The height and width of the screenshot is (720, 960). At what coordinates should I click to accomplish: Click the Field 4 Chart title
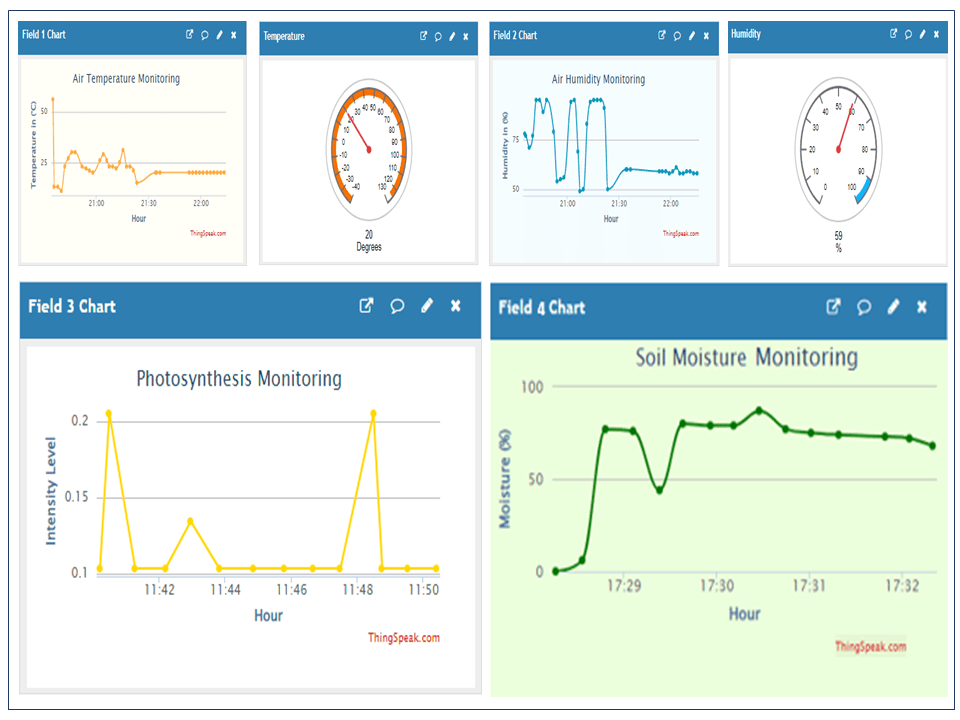pyautogui.click(x=541, y=307)
